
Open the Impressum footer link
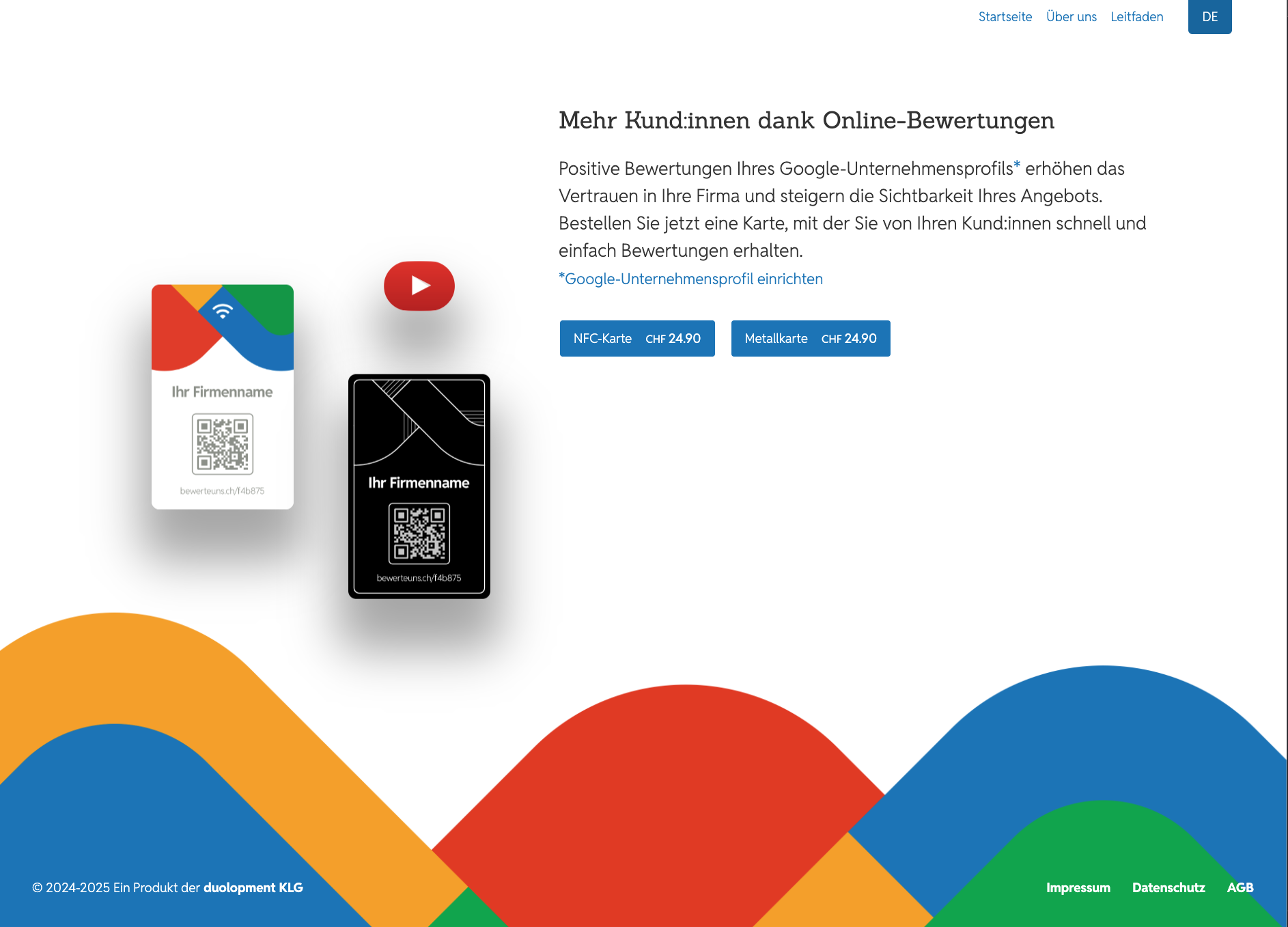pyautogui.click(x=1078, y=887)
